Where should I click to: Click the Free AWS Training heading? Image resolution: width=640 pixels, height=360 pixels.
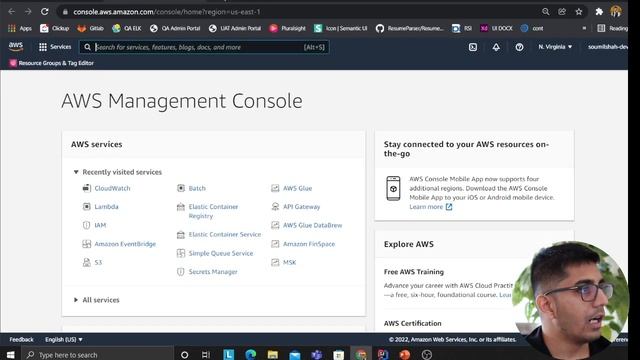tap(413, 271)
